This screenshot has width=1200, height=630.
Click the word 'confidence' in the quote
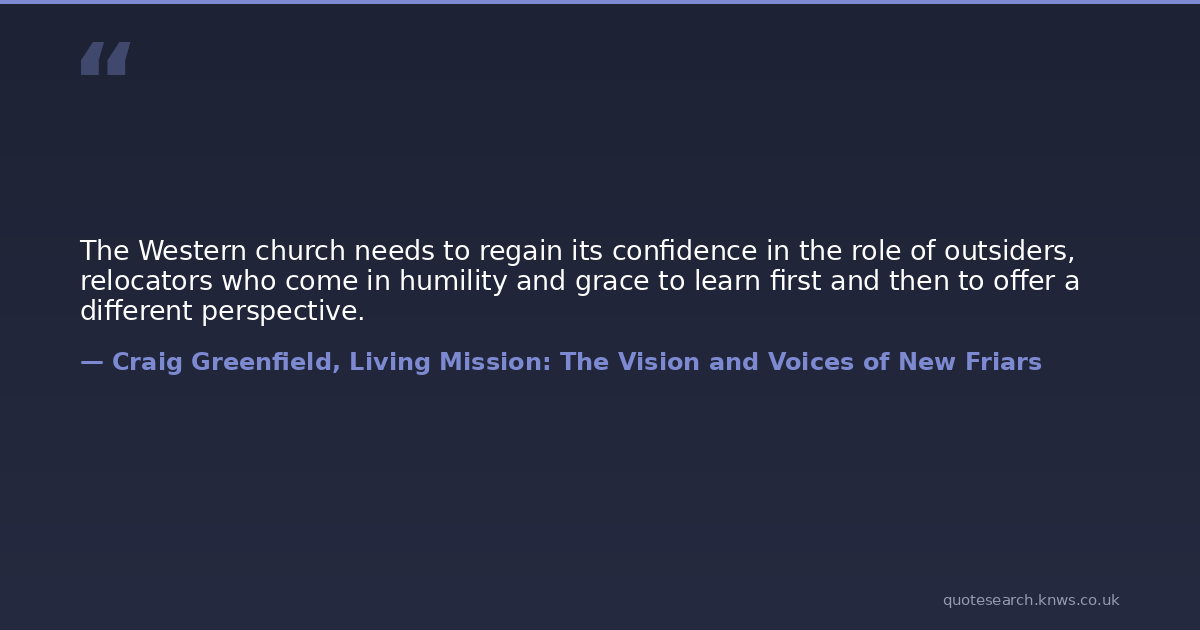tap(684, 251)
